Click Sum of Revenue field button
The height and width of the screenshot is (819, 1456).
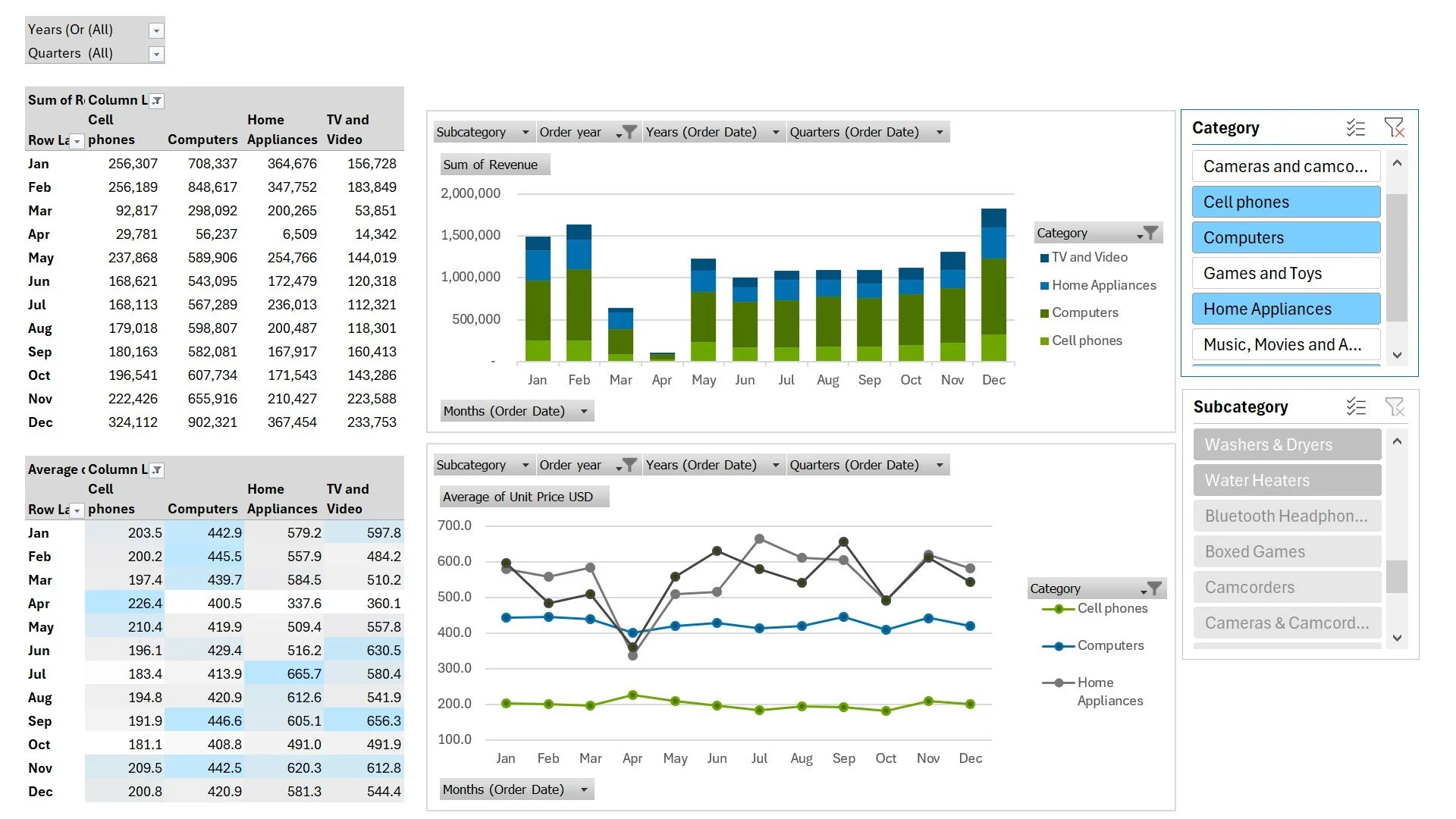[494, 165]
